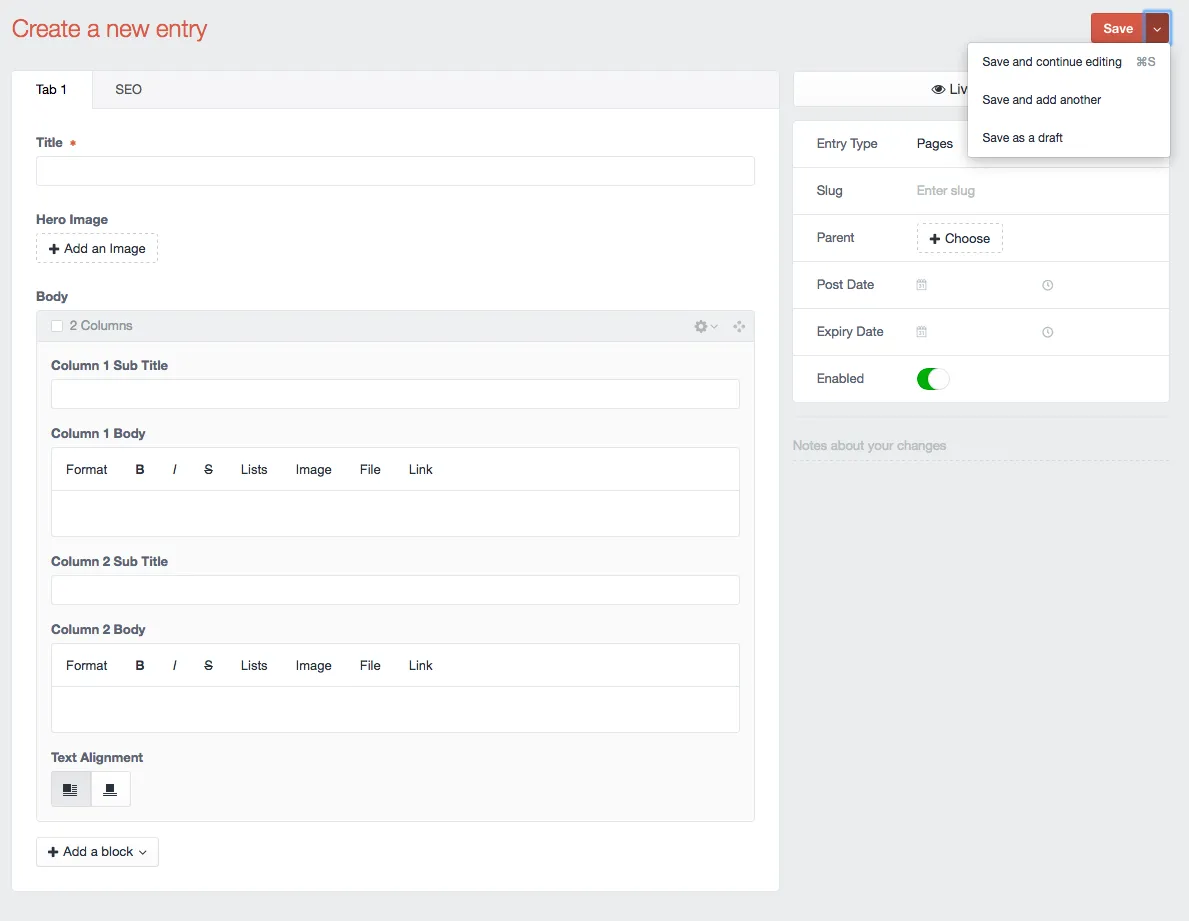Open the Entry Type Pages selector
Screen dimensions: 1189x921
934,143
